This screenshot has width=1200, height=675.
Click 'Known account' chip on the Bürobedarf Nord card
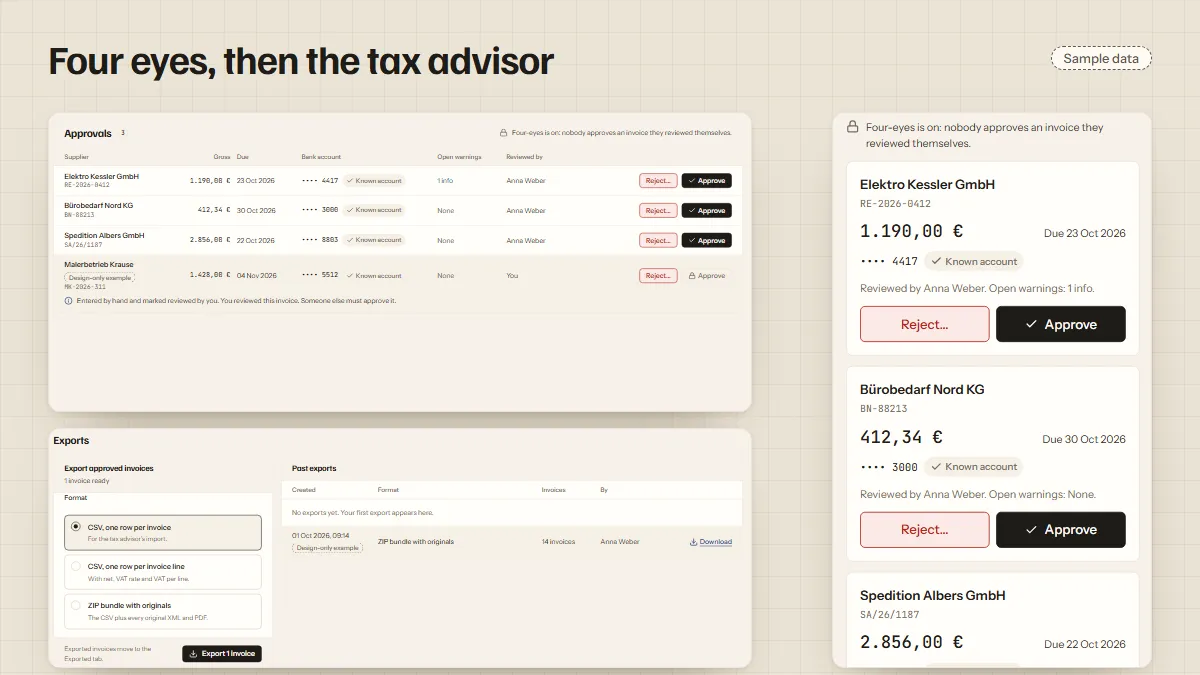pyautogui.click(x=973, y=467)
